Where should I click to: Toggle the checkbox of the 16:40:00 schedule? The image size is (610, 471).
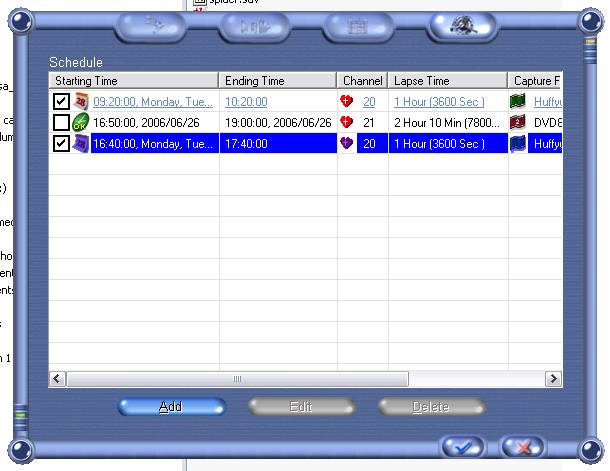click(x=61, y=143)
